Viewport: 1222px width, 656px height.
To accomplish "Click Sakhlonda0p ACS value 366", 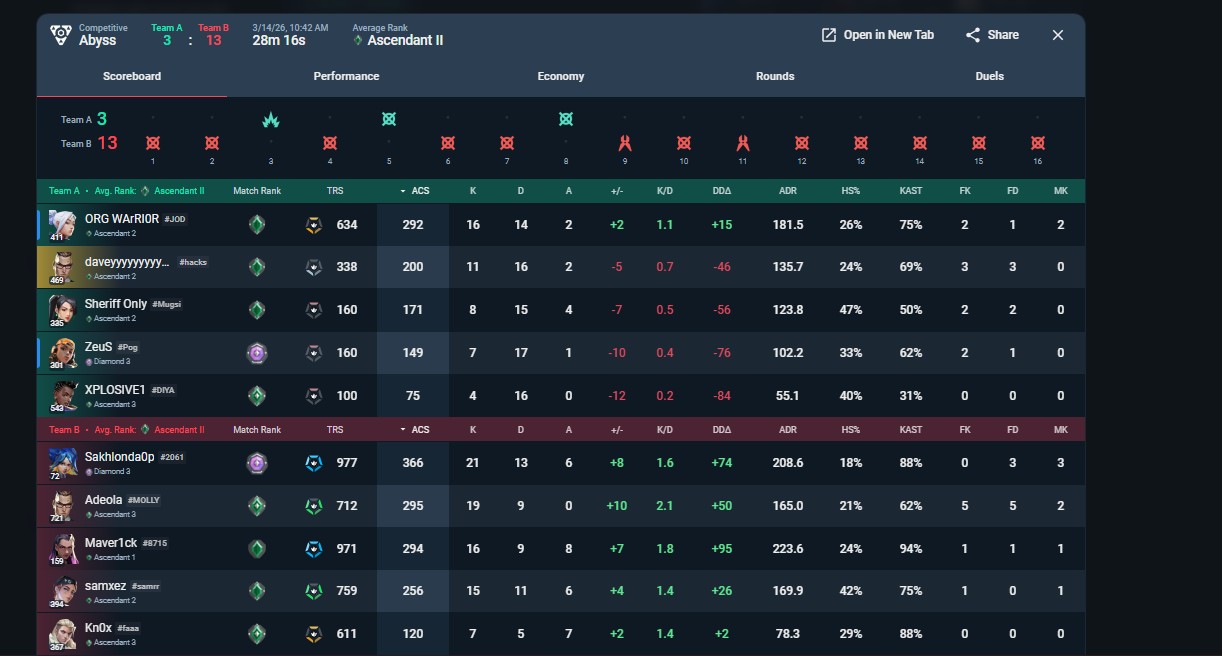I will coord(413,463).
